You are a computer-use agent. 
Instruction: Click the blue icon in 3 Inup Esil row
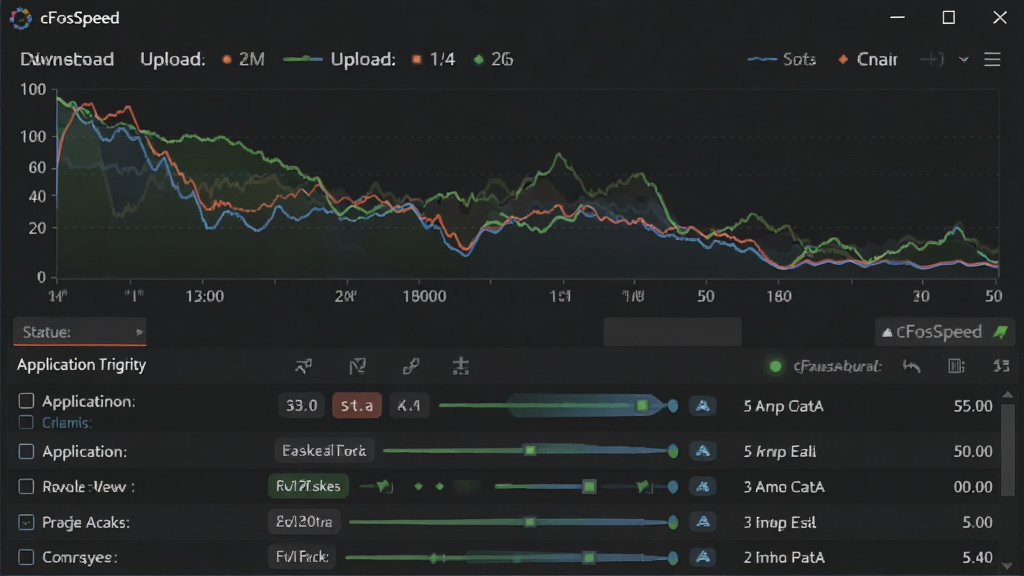tap(703, 522)
